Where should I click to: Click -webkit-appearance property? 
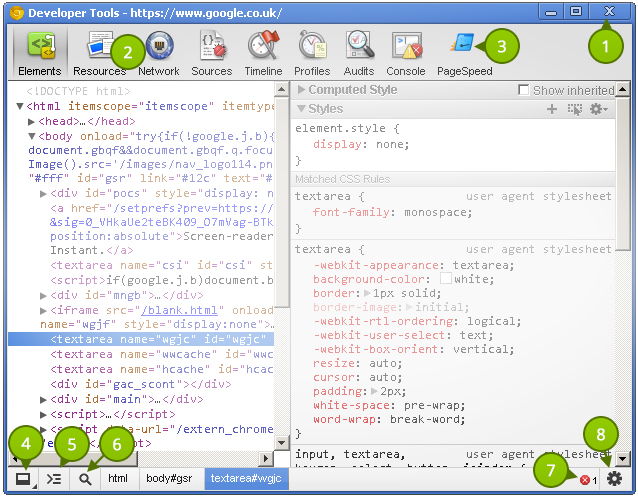tap(413, 265)
